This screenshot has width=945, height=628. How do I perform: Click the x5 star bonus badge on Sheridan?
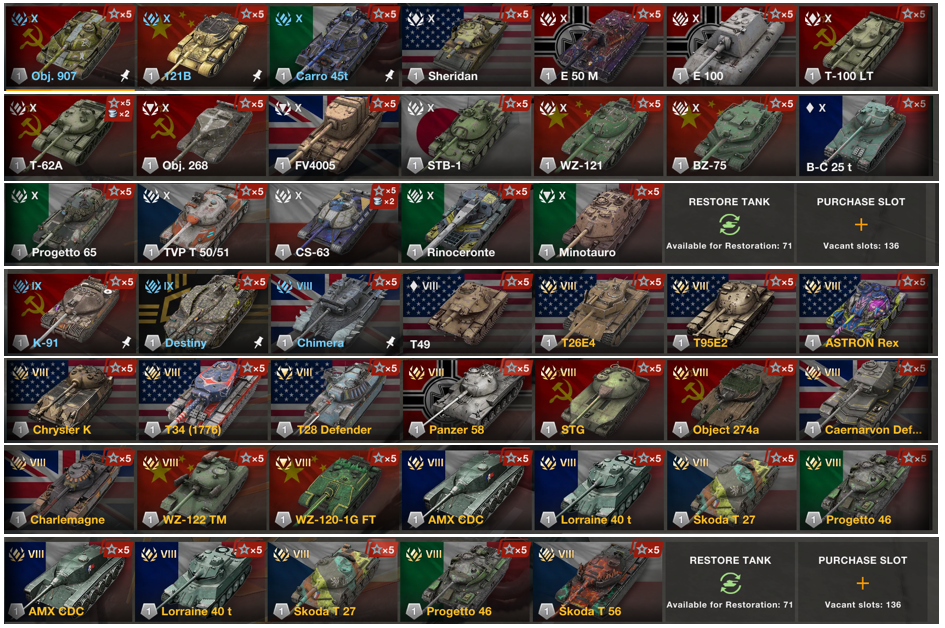coord(517,13)
